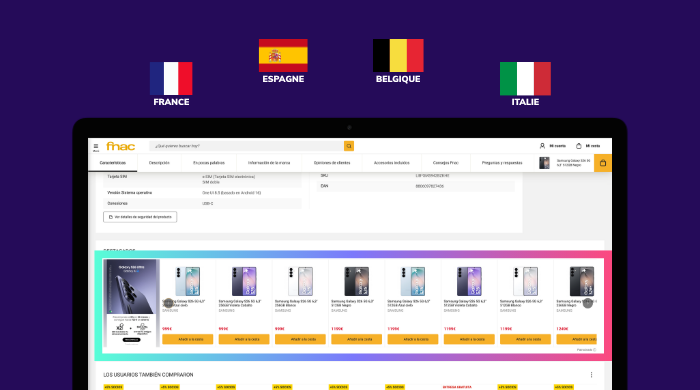
Task: Open the light blue 999€ Galaxy phone image
Action: (x=188, y=281)
